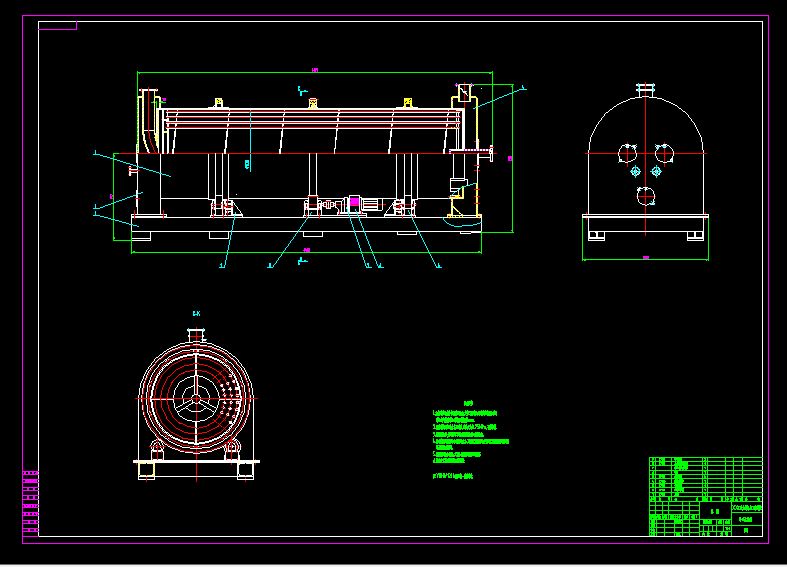Click the width dimension below the end view
787x567 pixels.
[x=645, y=259]
